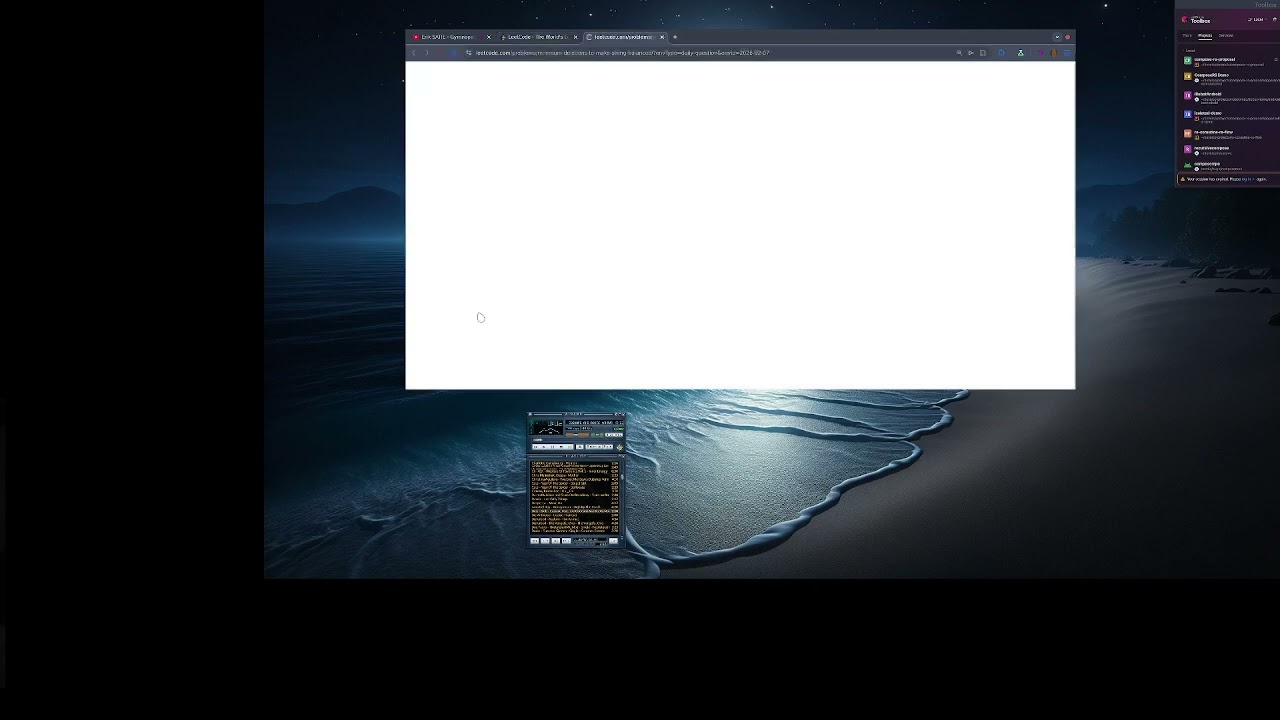Click the playlist add button in Winamp

pyautogui.click(x=535, y=541)
